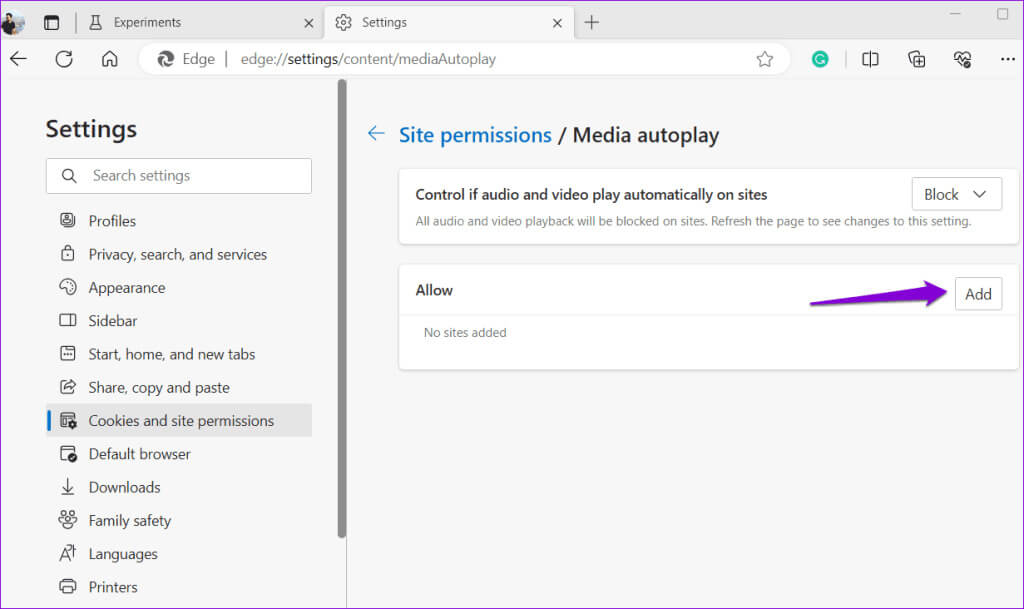
Task: Click the Default browser icon
Action: tap(68, 454)
